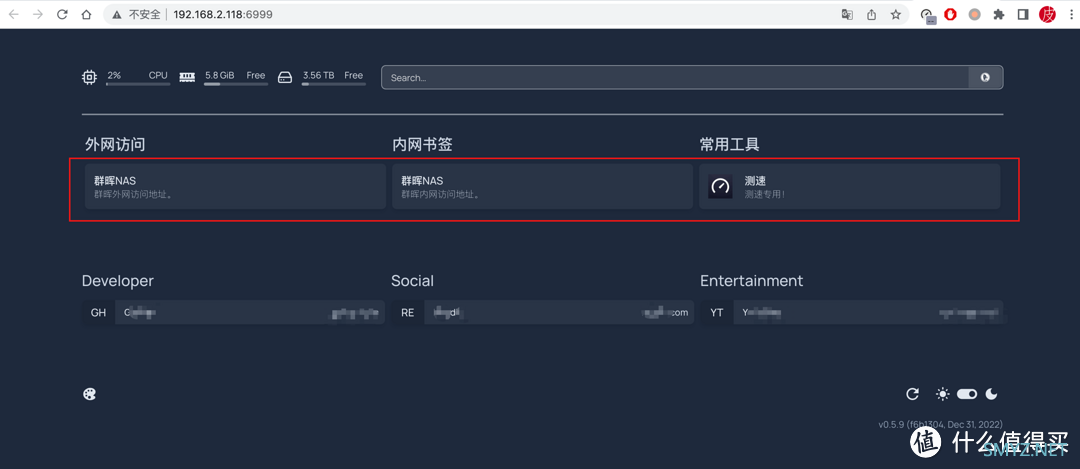Go back in the browser
The image size is (1080, 469).
point(14,14)
